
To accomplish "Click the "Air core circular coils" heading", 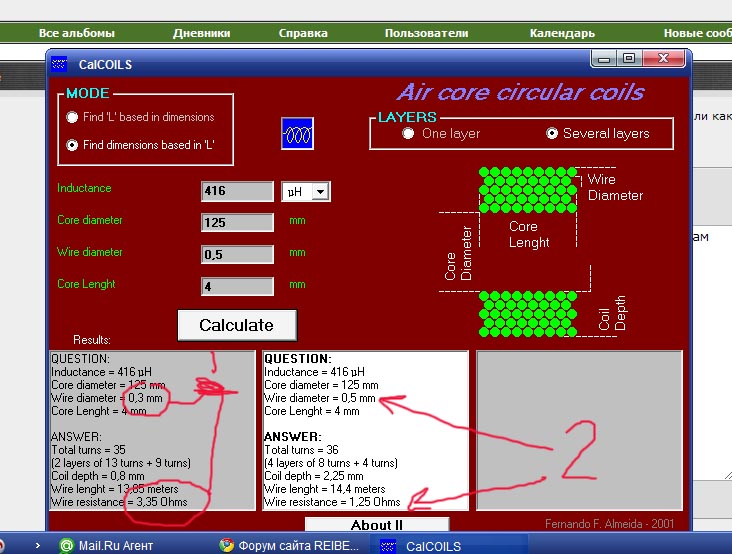I will tap(521, 92).
